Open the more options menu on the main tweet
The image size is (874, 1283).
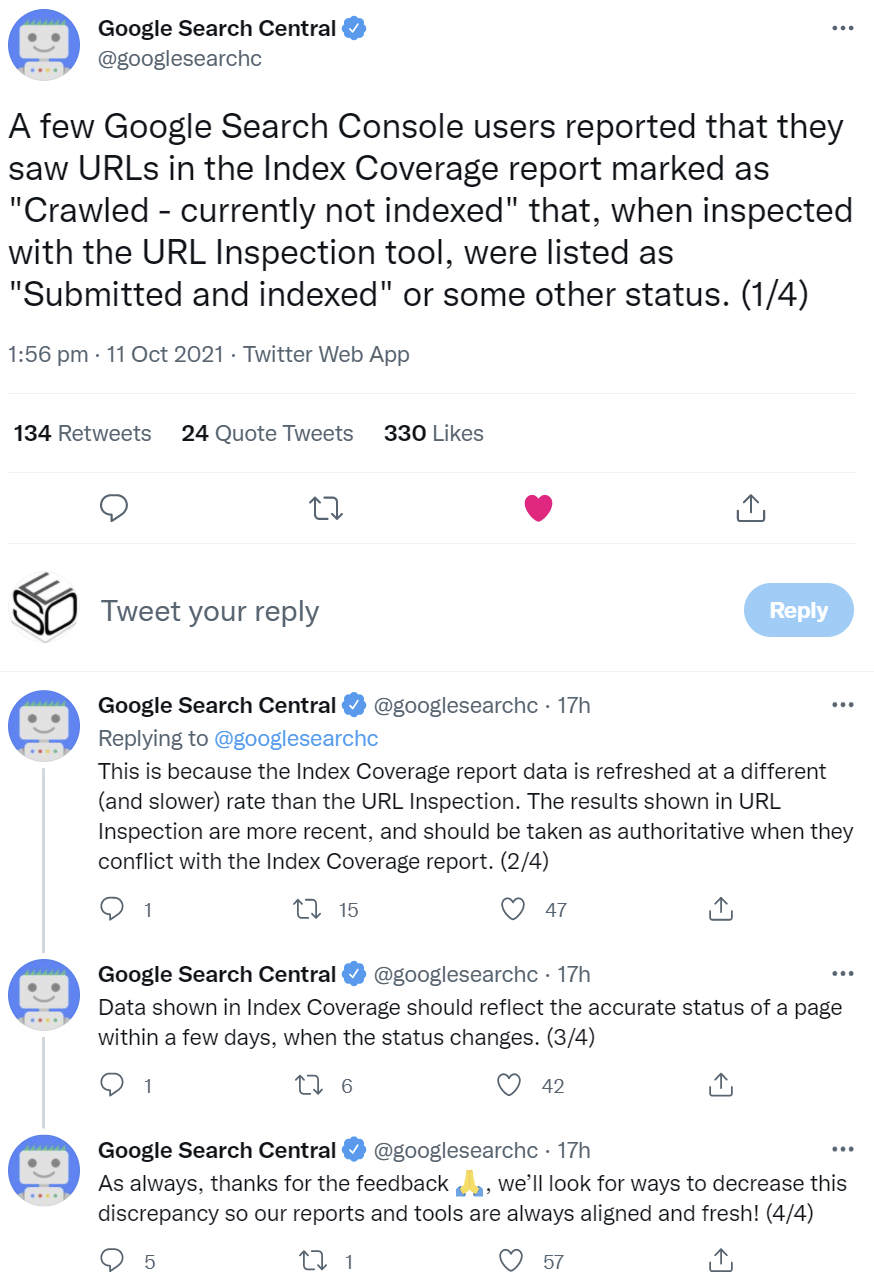pos(843,28)
